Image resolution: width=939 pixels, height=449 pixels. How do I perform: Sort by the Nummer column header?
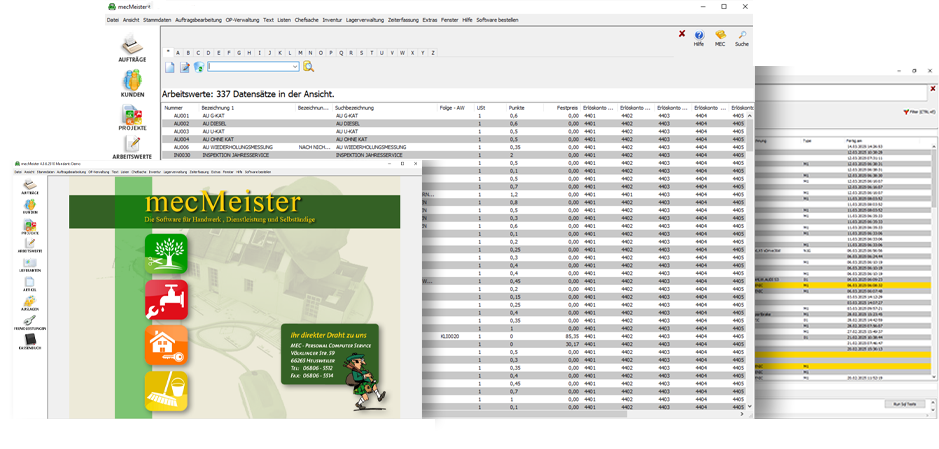coord(181,108)
